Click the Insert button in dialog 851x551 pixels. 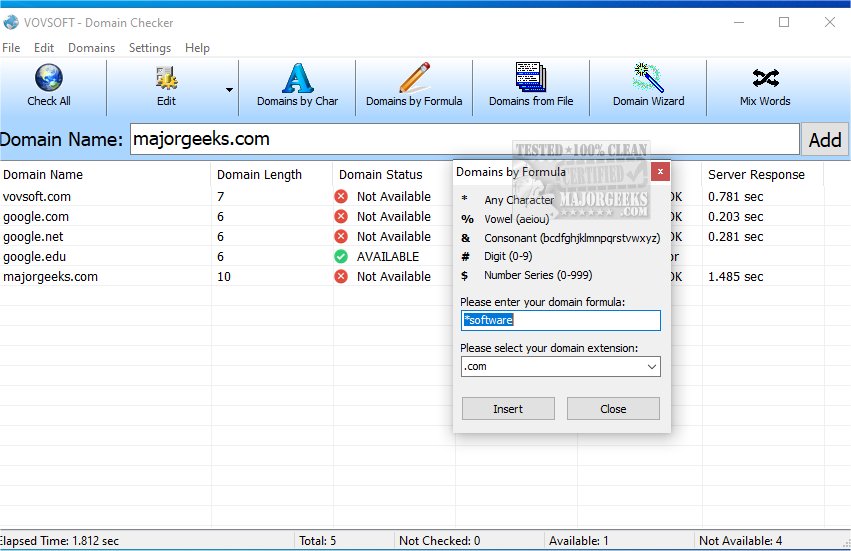click(508, 409)
